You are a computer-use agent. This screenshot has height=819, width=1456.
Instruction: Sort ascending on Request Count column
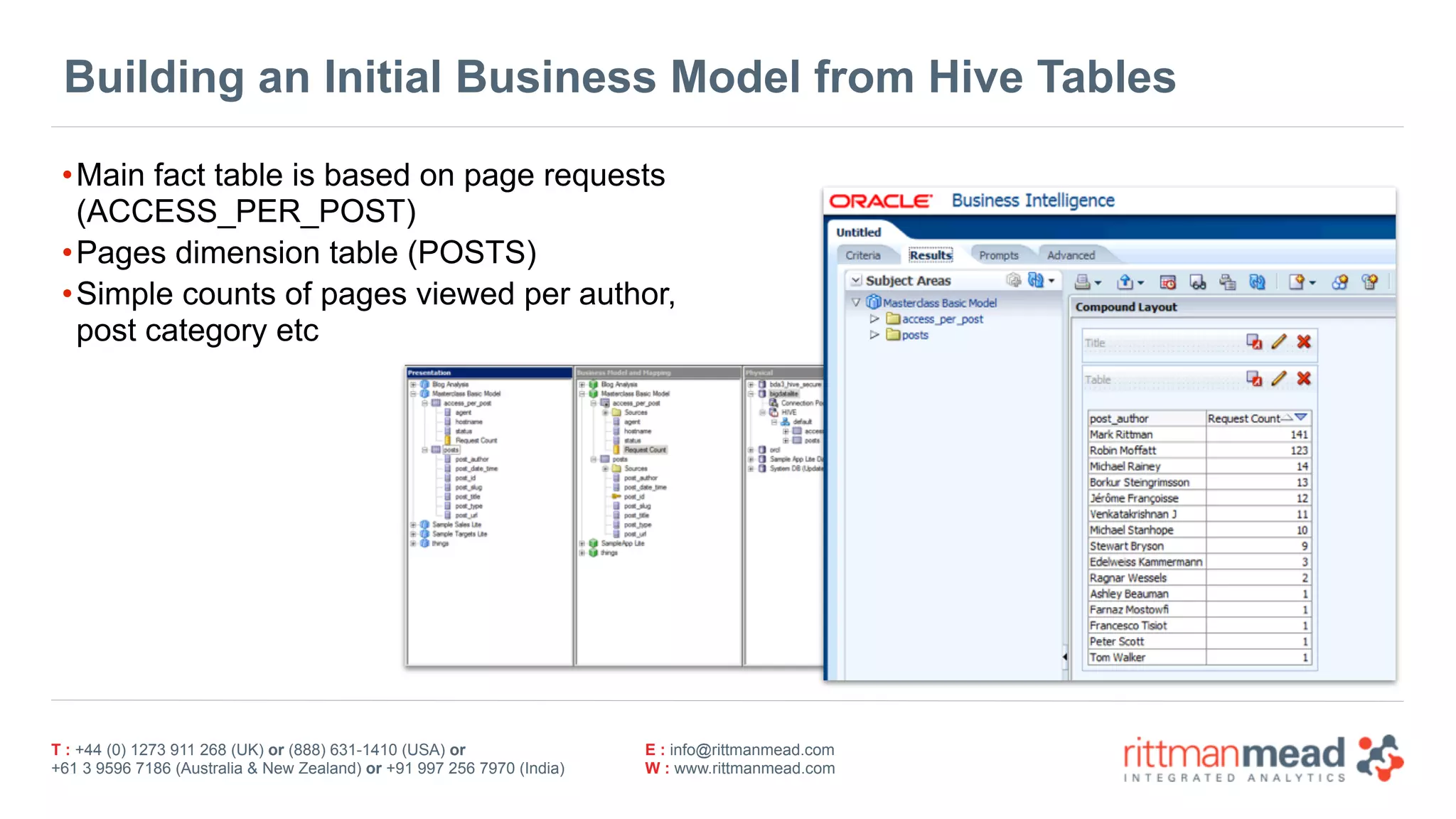click(1288, 418)
